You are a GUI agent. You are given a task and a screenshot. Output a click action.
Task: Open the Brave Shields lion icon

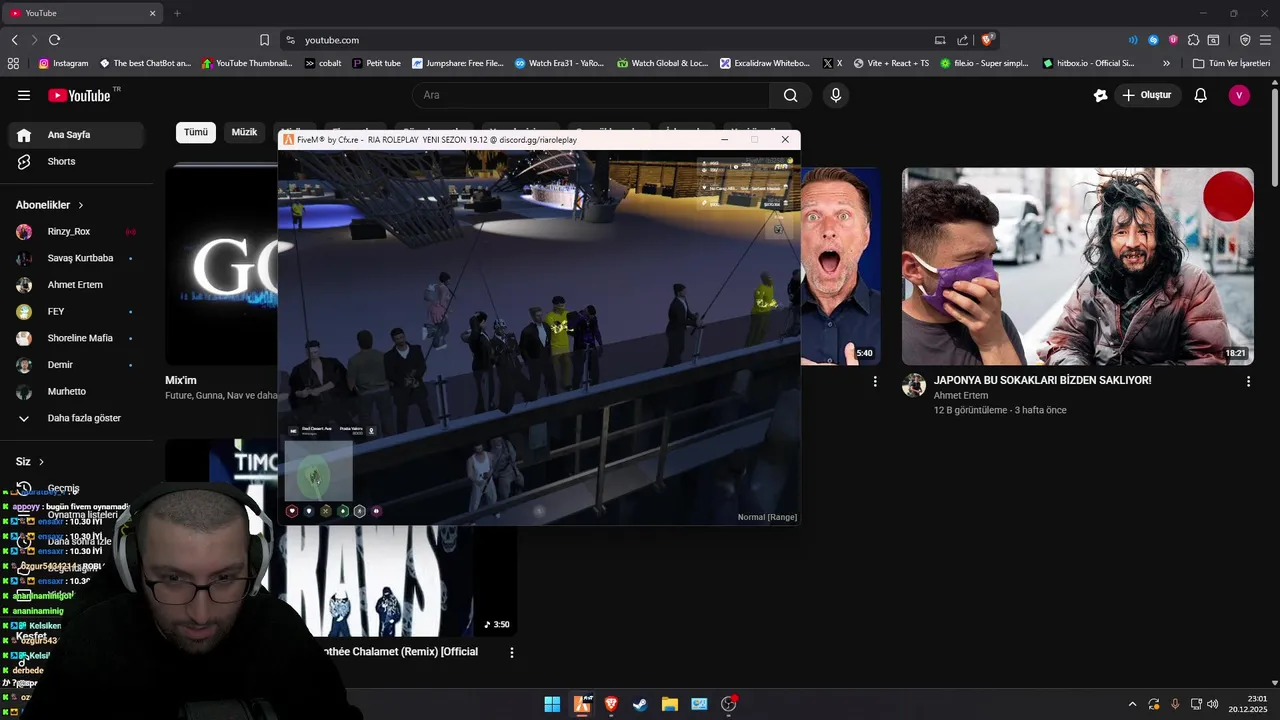pyautogui.click(x=987, y=40)
